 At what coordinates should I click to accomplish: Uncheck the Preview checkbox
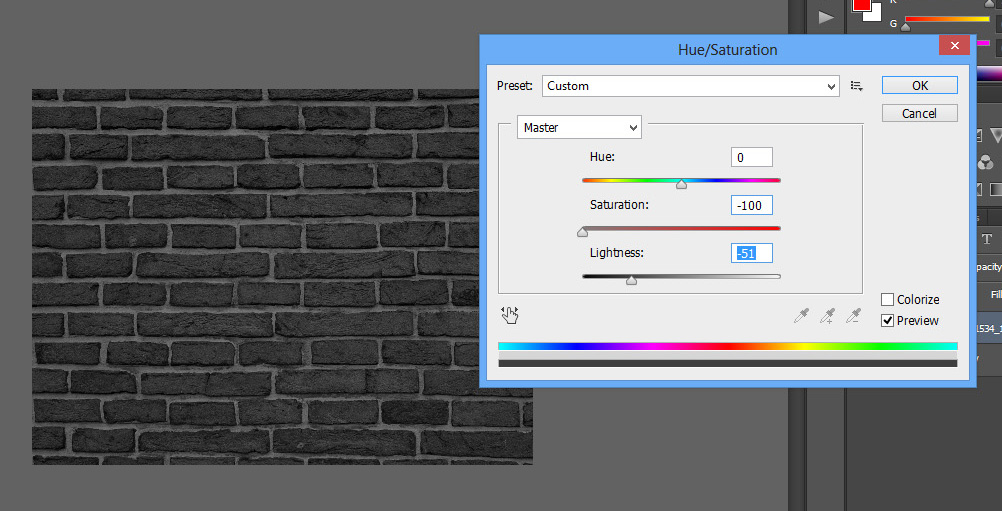pyautogui.click(x=887, y=321)
